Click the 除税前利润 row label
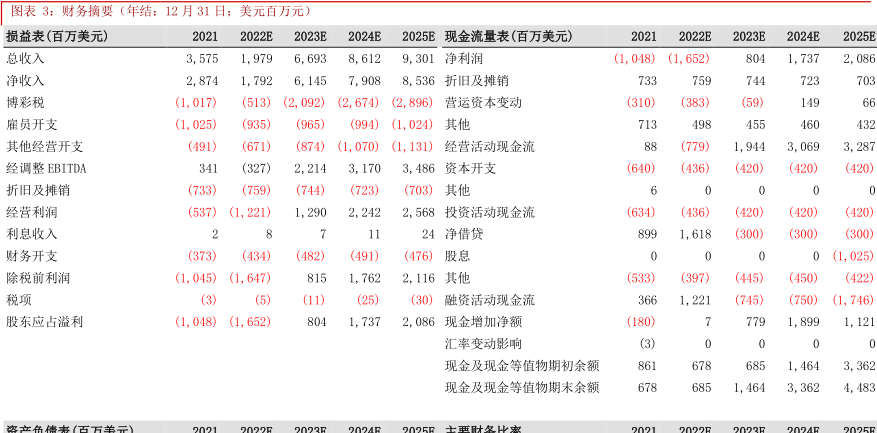877x433 pixels. pyautogui.click(x=38, y=278)
